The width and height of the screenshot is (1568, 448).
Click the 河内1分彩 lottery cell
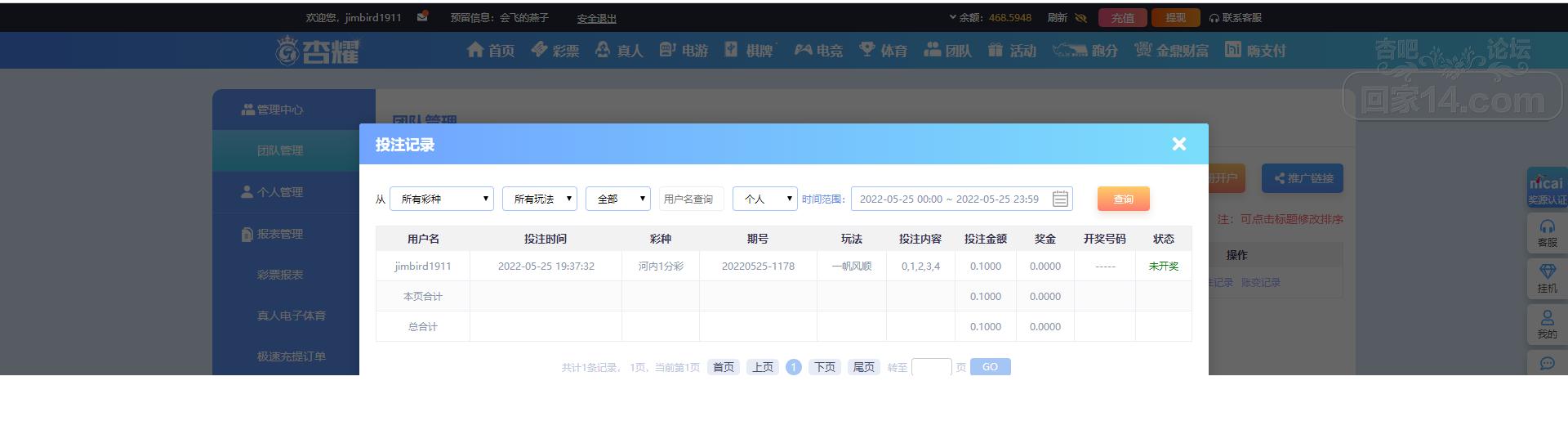pyautogui.click(x=661, y=266)
